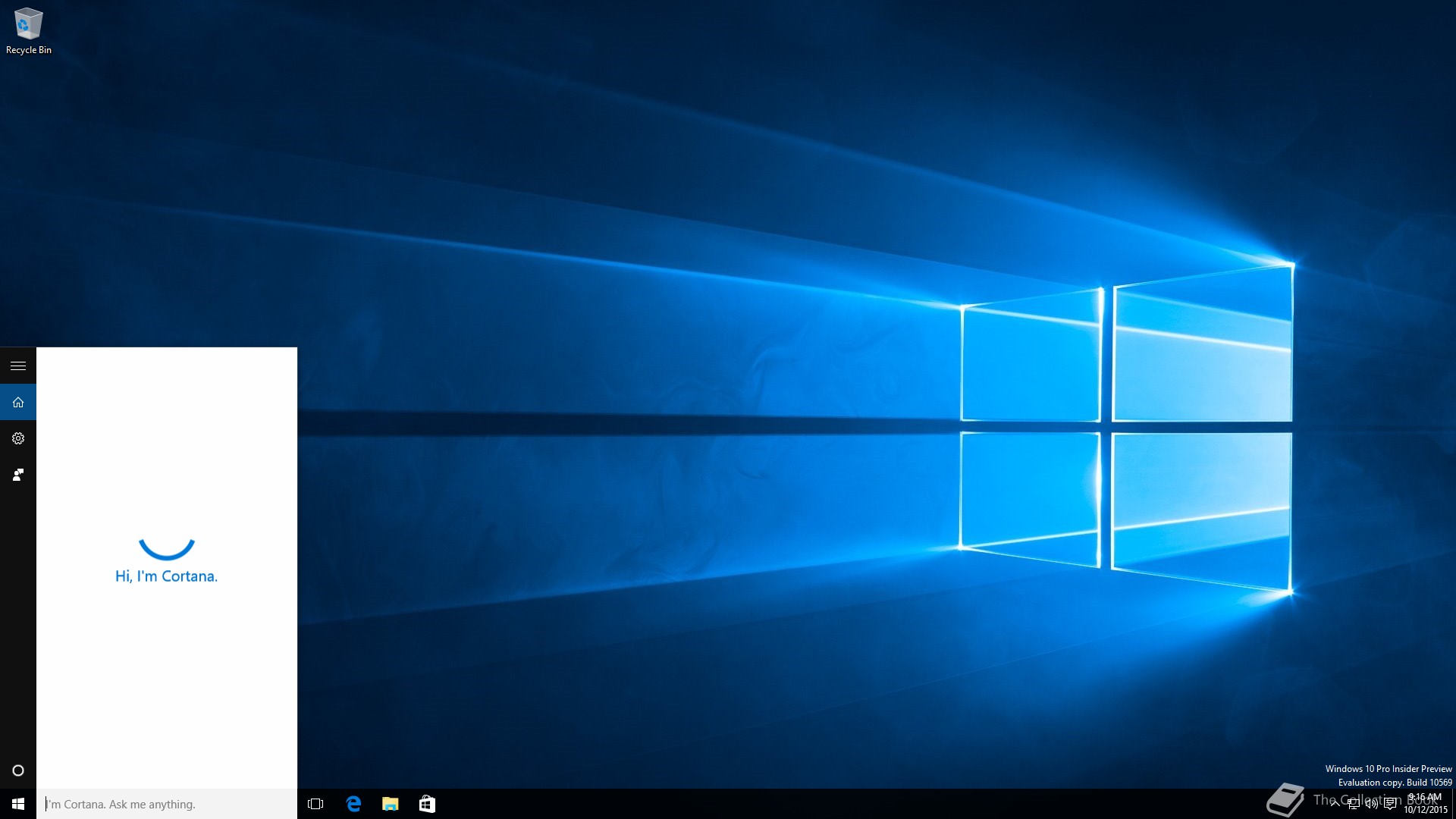This screenshot has height=819, width=1456.
Task: Open the volume speaker control
Action: (1371, 804)
